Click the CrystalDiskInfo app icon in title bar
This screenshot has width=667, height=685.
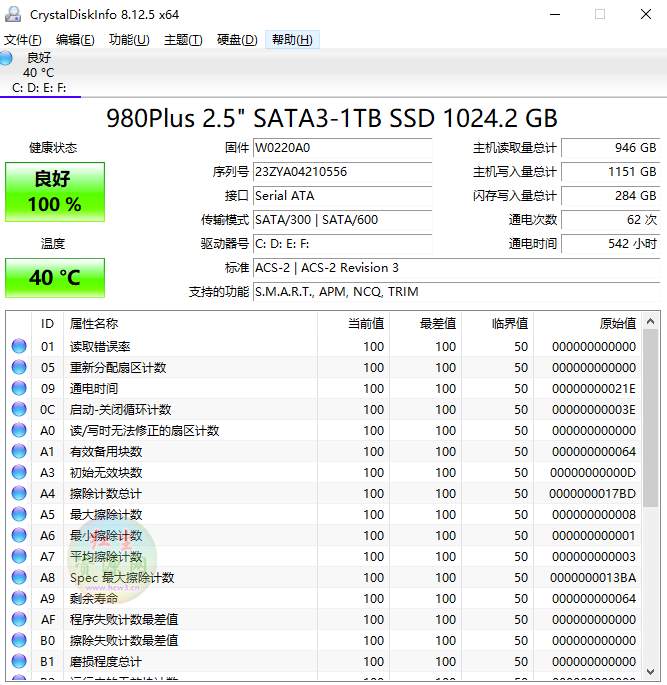tap(14, 14)
